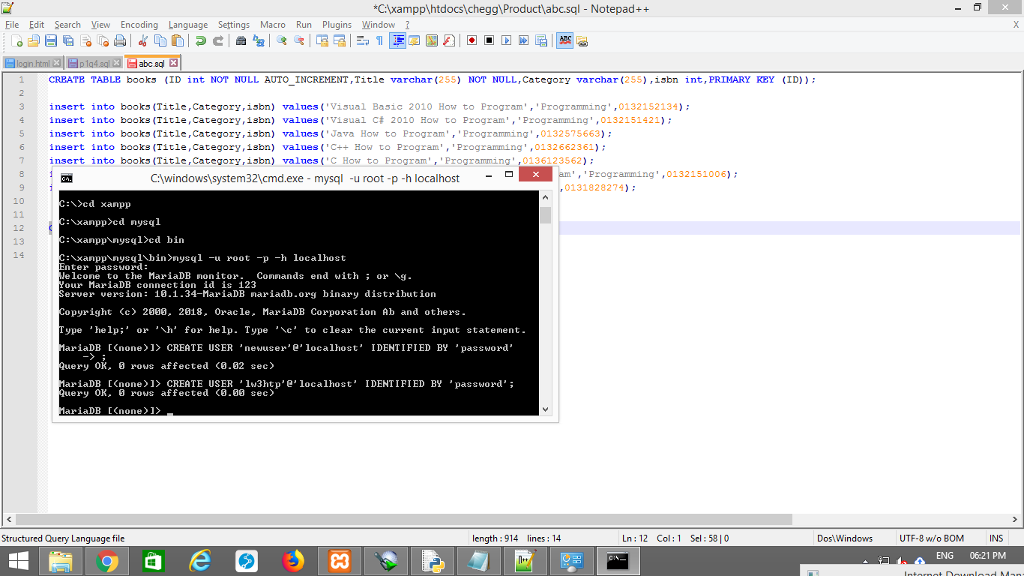Image resolution: width=1024 pixels, height=576 pixels.
Task: Open Find using the binoculars icon
Action: [x=241, y=41]
